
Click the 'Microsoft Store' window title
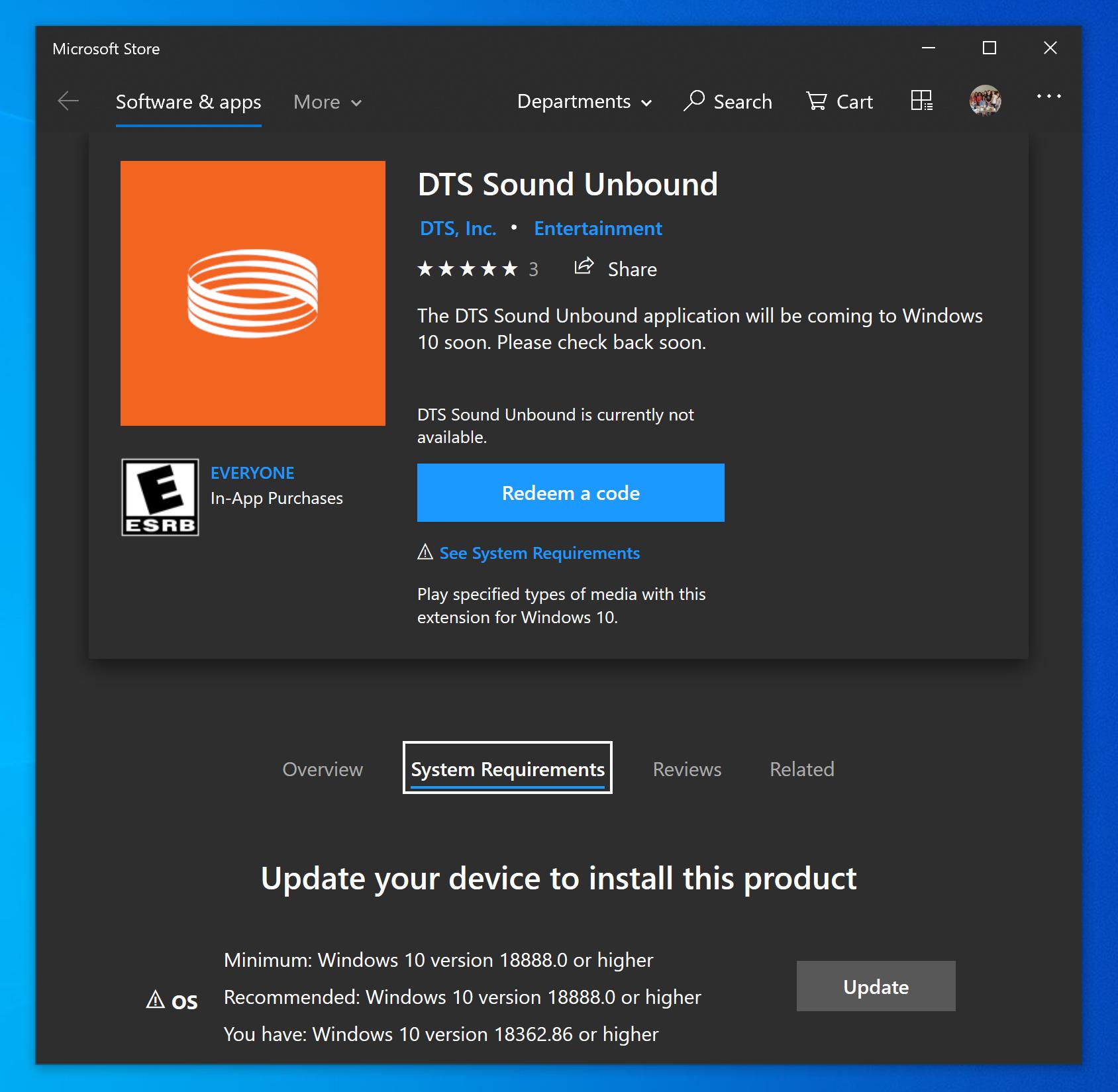click(106, 49)
